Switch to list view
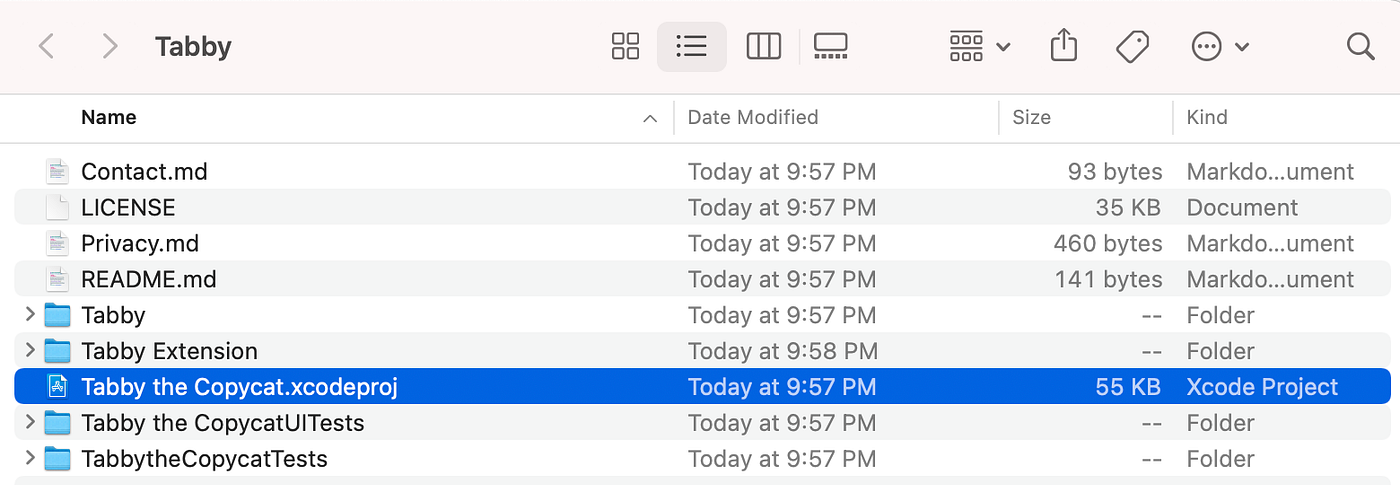This screenshot has height=485, width=1400. (x=691, y=46)
